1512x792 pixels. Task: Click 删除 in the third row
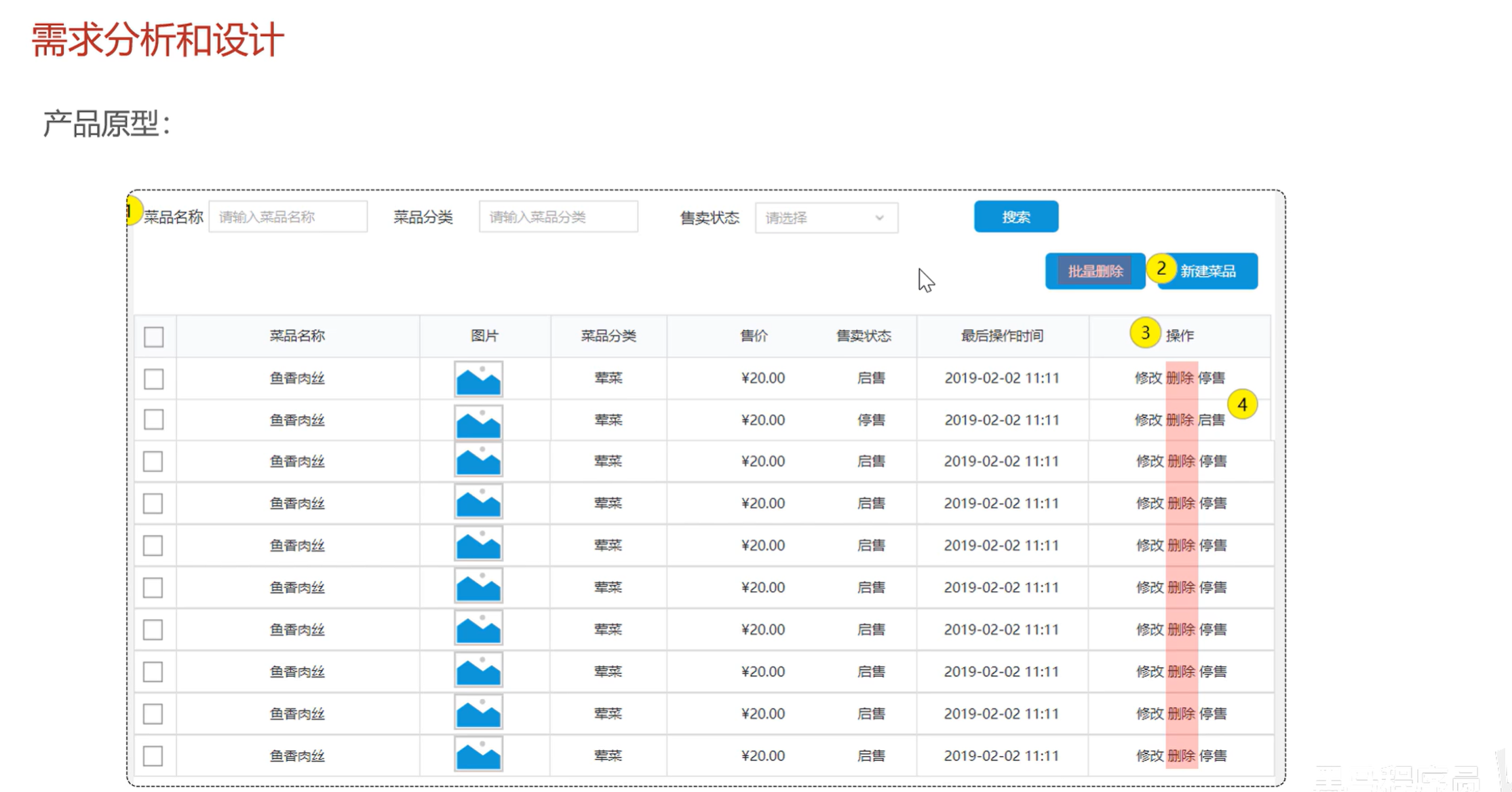[1181, 461]
